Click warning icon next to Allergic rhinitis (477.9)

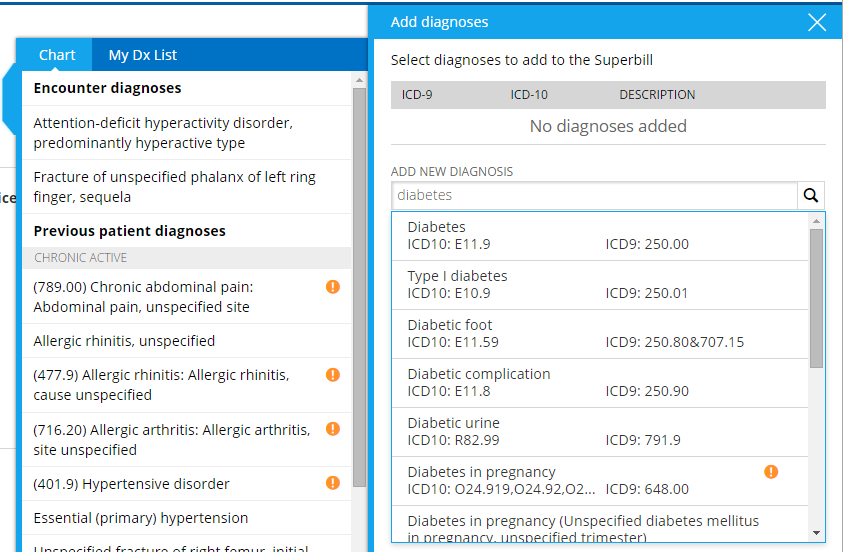pos(333,375)
